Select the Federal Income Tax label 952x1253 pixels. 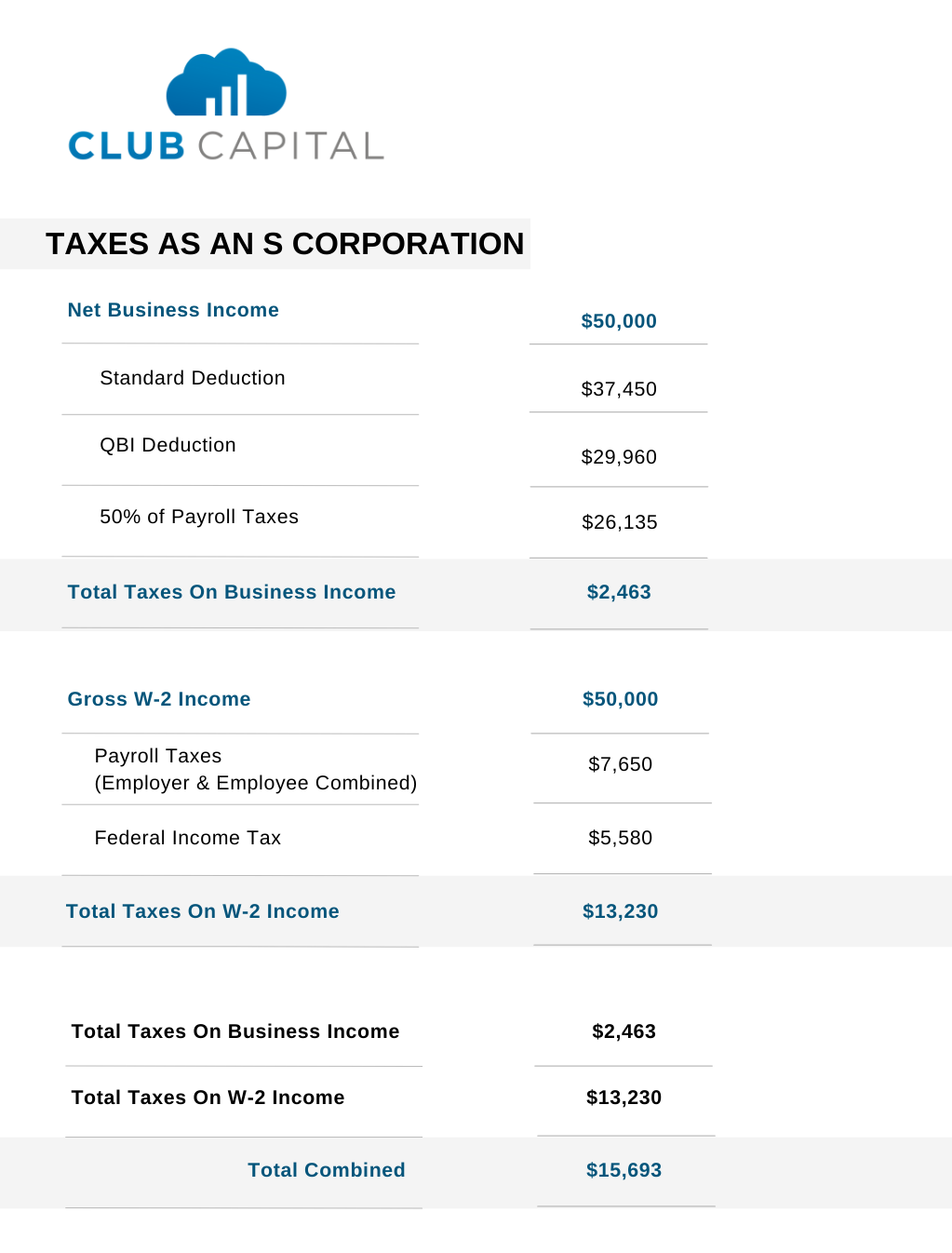pyautogui.click(x=188, y=838)
